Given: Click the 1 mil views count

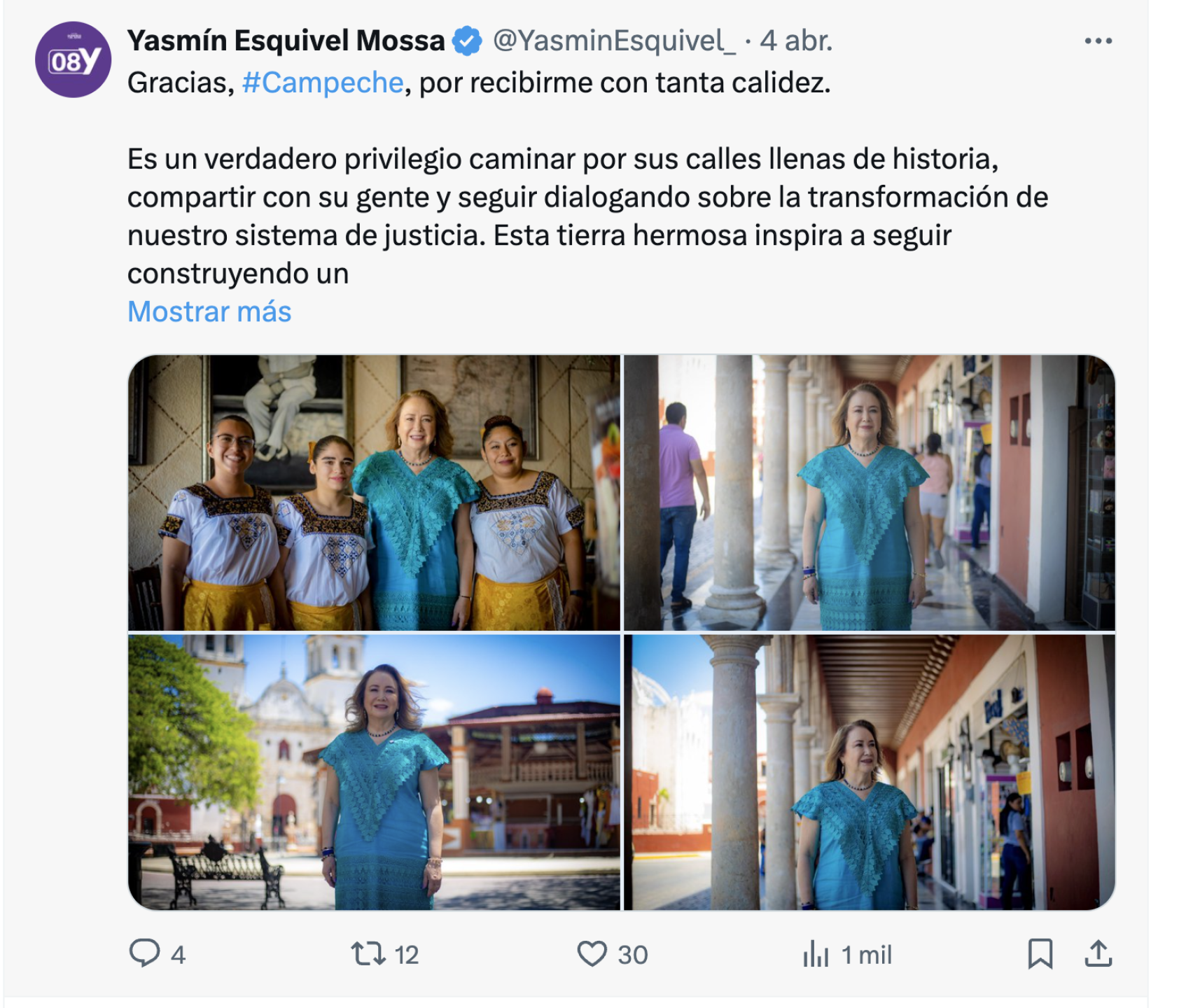Looking at the screenshot, I should [x=867, y=955].
